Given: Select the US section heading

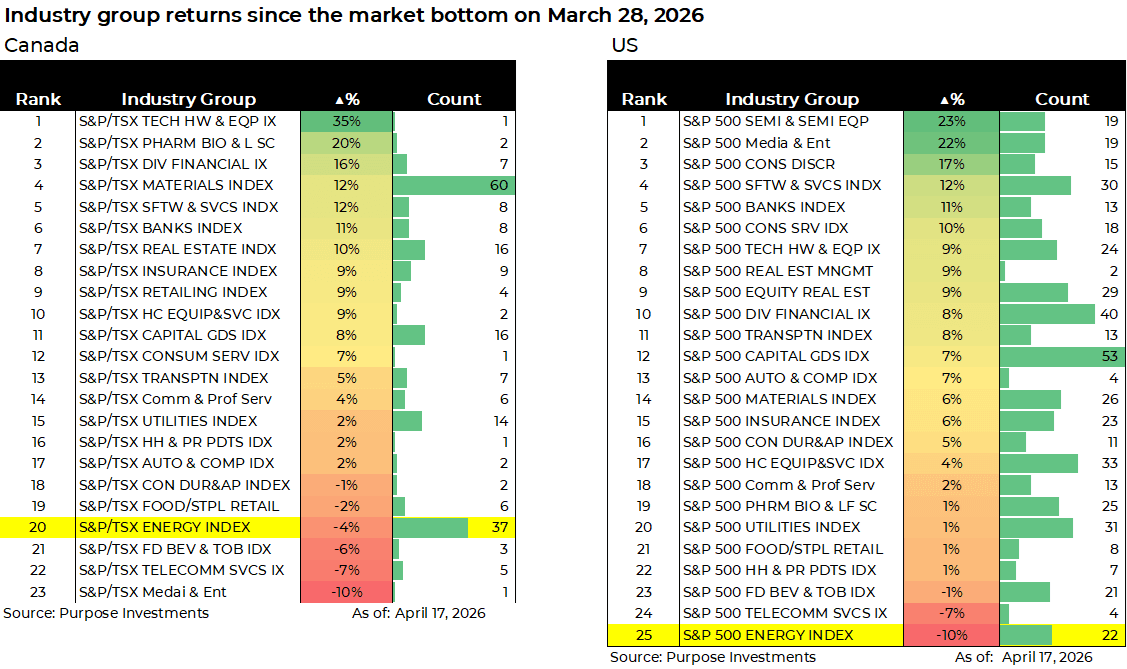Looking at the screenshot, I should tap(624, 45).
